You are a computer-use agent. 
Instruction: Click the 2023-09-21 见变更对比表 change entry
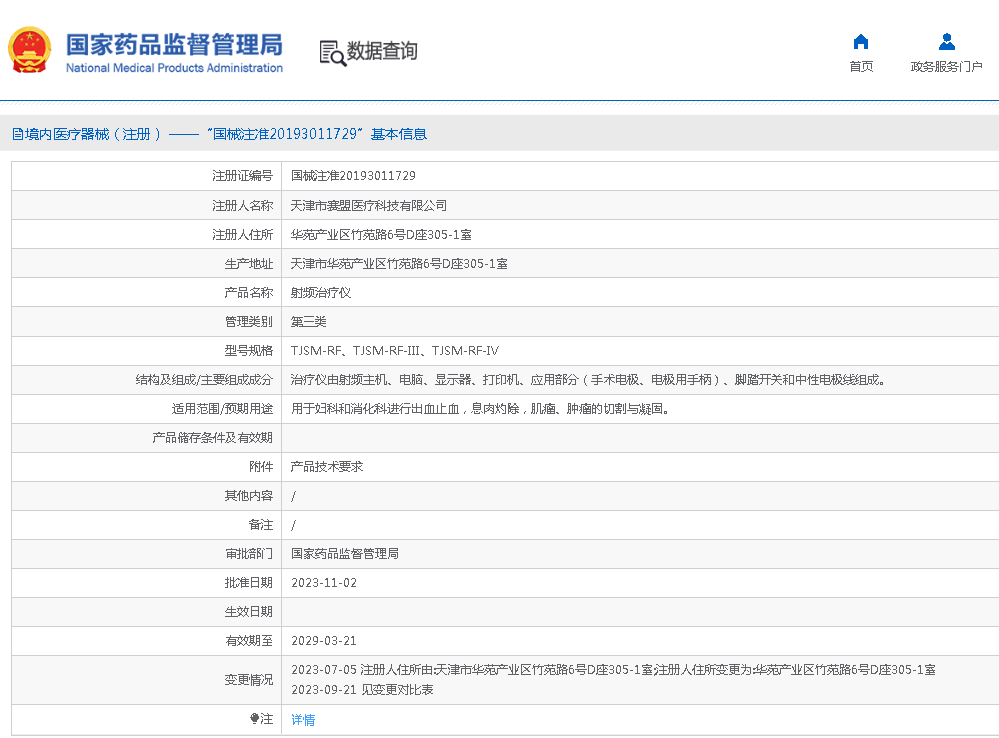click(x=362, y=690)
